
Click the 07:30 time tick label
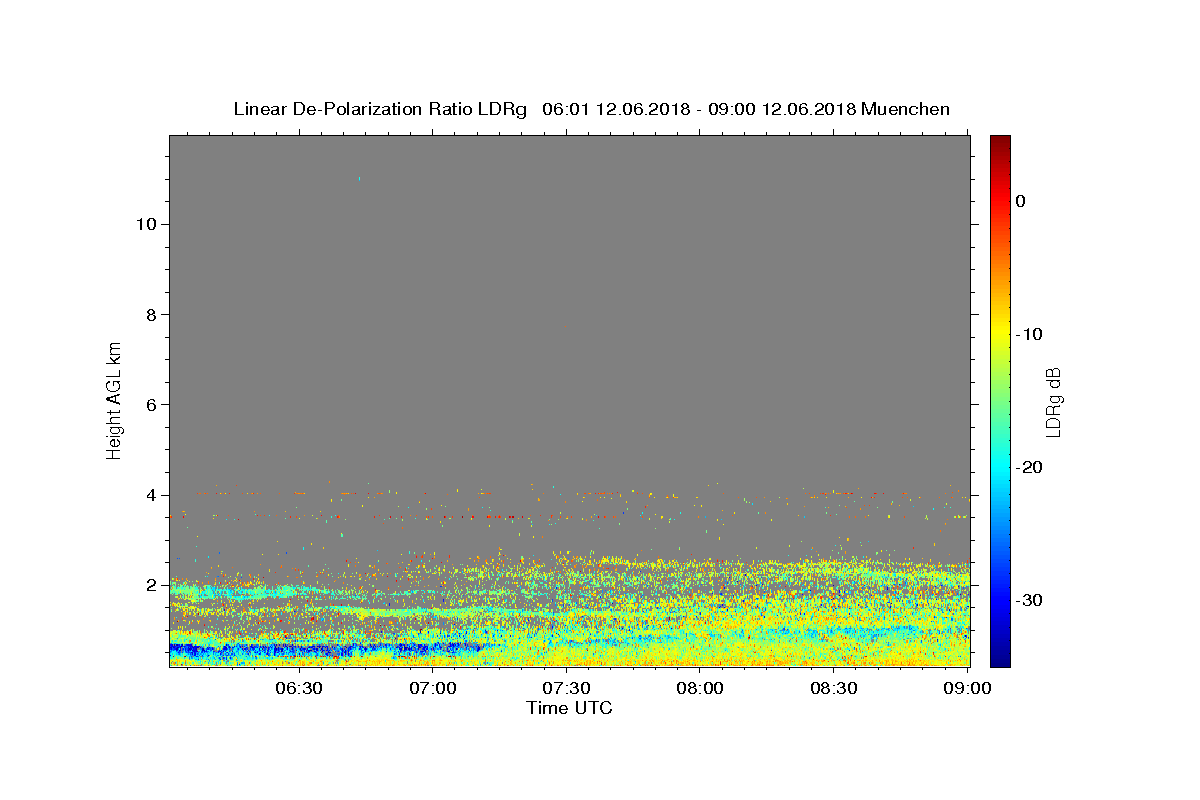[567, 689]
